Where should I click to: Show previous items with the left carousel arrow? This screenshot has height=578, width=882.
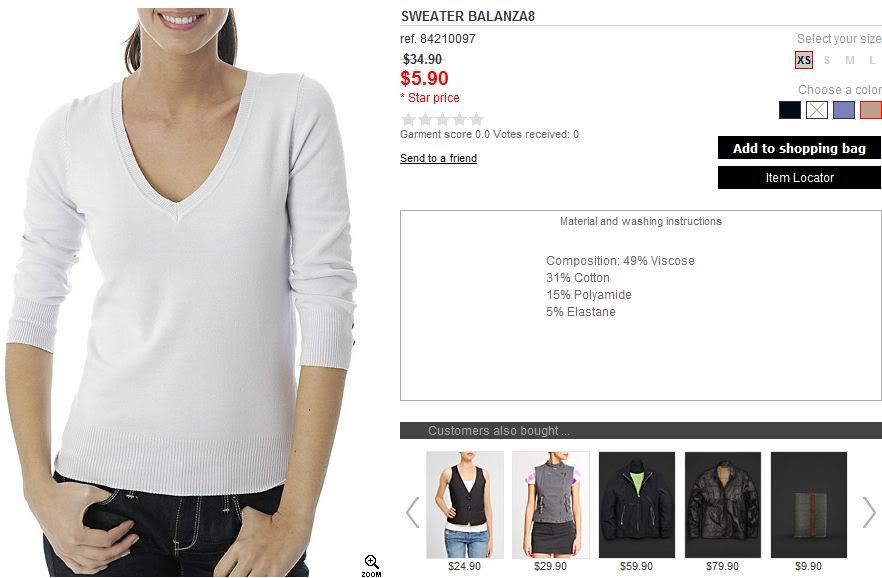pos(413,512)
